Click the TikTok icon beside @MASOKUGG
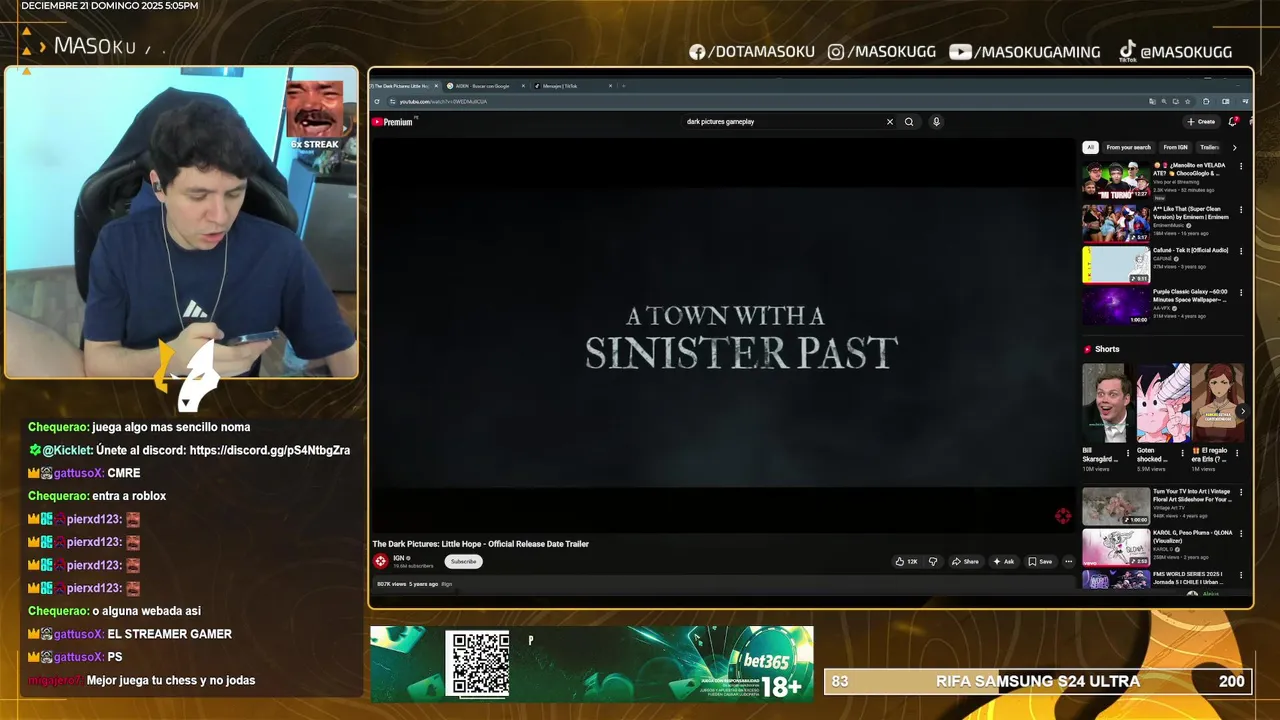 pyautogui.click(x=1127, y=51)
